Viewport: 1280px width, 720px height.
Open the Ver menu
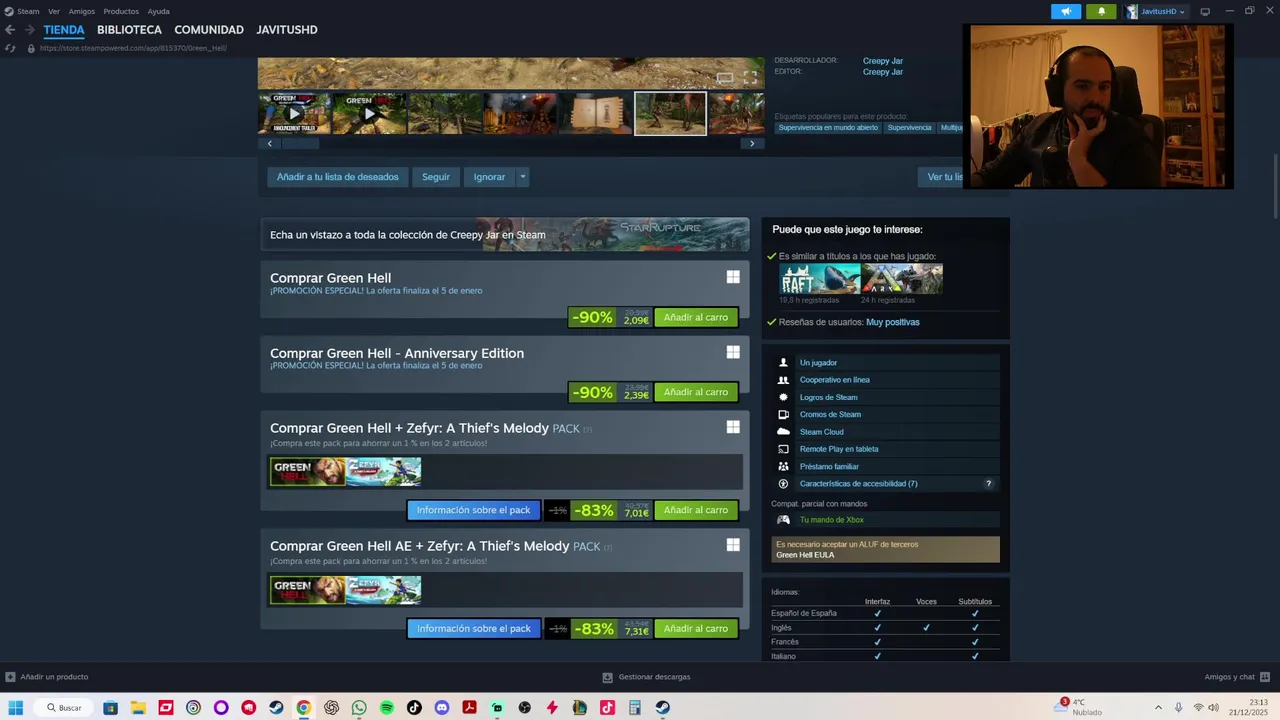54,11
